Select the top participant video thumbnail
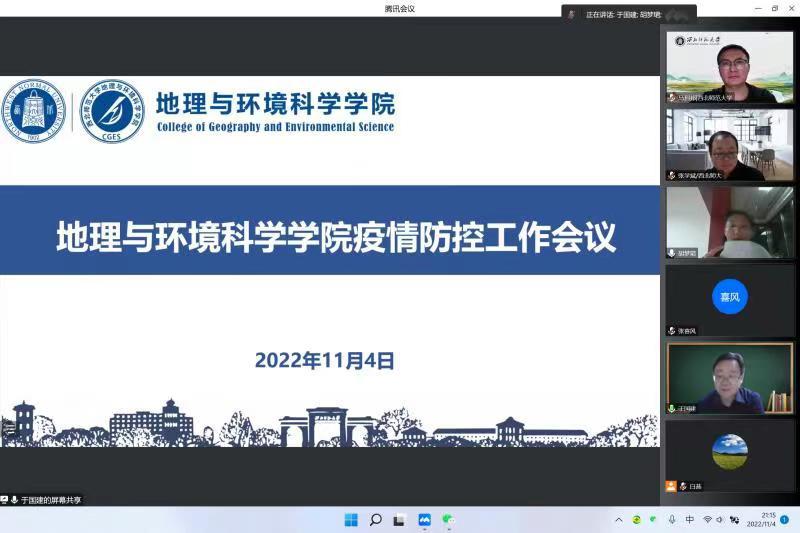 click(729, 67)
